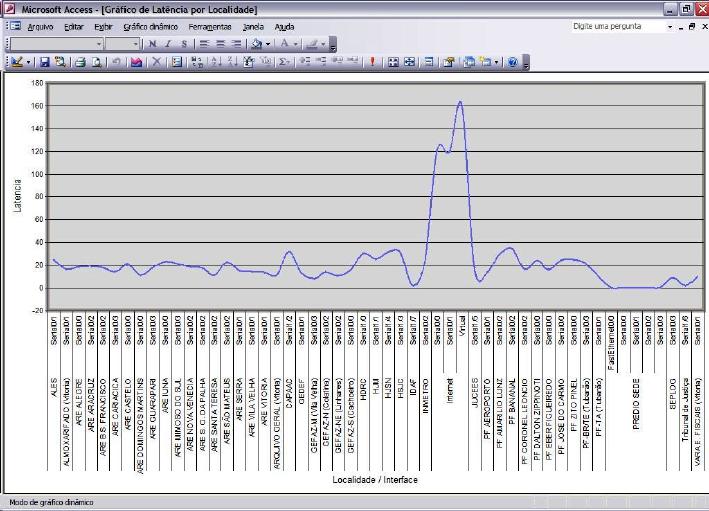Image resolution: width=709 pixels, height=511 pixels.
Task: Toggle underline (S) formatting
Action: 184,44
